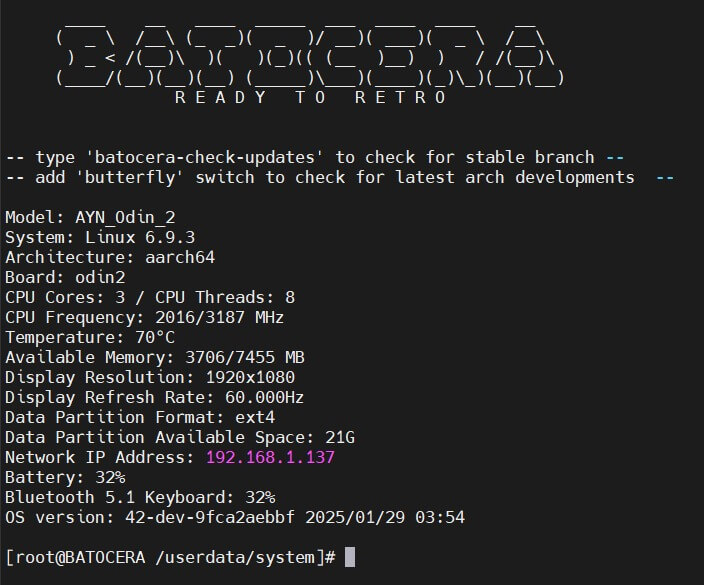Click the OS version 42-dev-9fca2aebbf line
Image resolution: width=704 pixels, height=585 pixels.
235,518
